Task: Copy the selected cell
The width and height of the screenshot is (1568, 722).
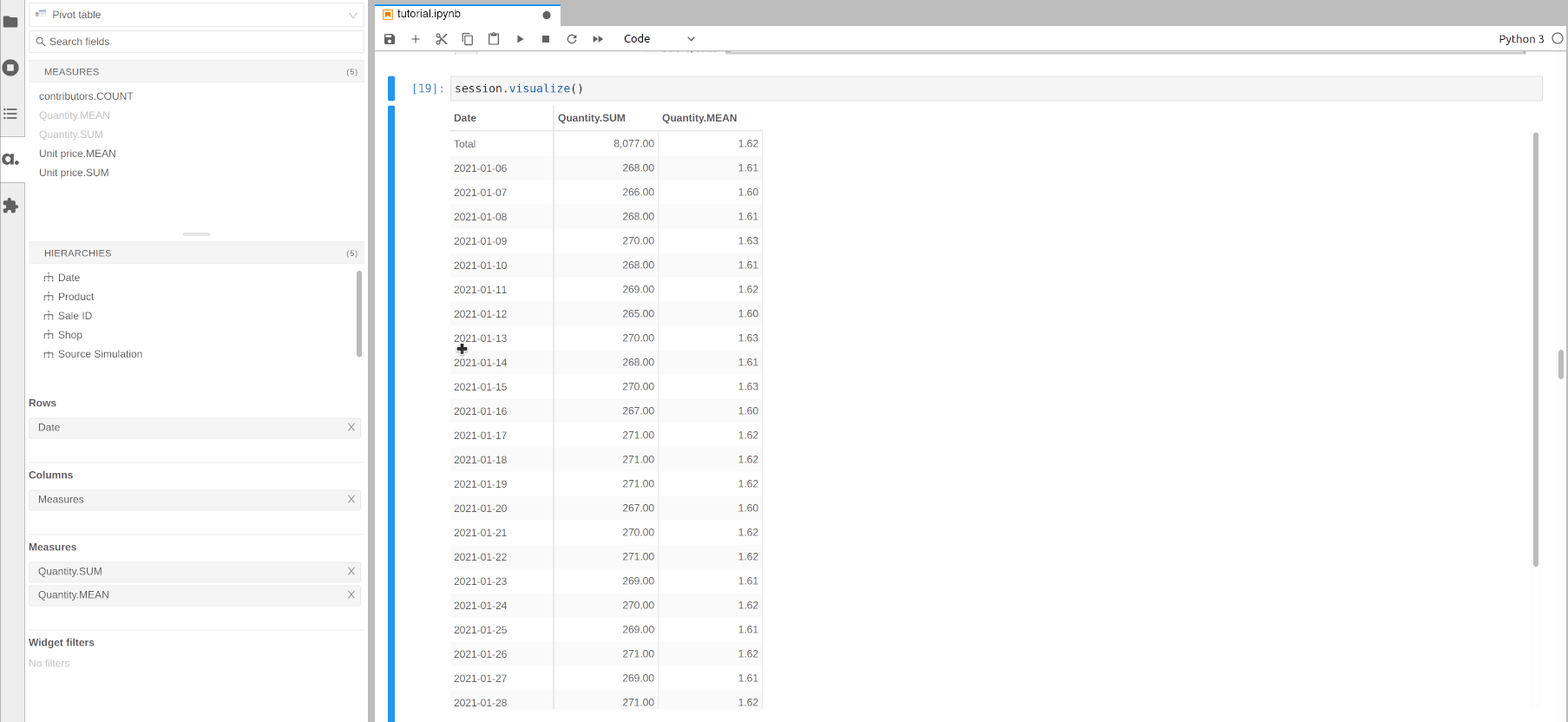Action: click(468, 39)
